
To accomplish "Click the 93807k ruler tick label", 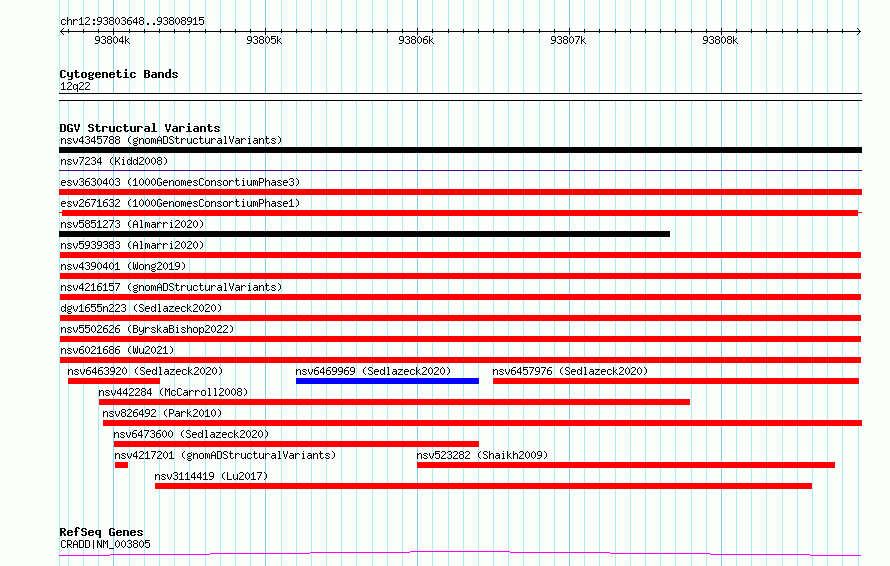I will pyautogui.click(x=568, y=40).
